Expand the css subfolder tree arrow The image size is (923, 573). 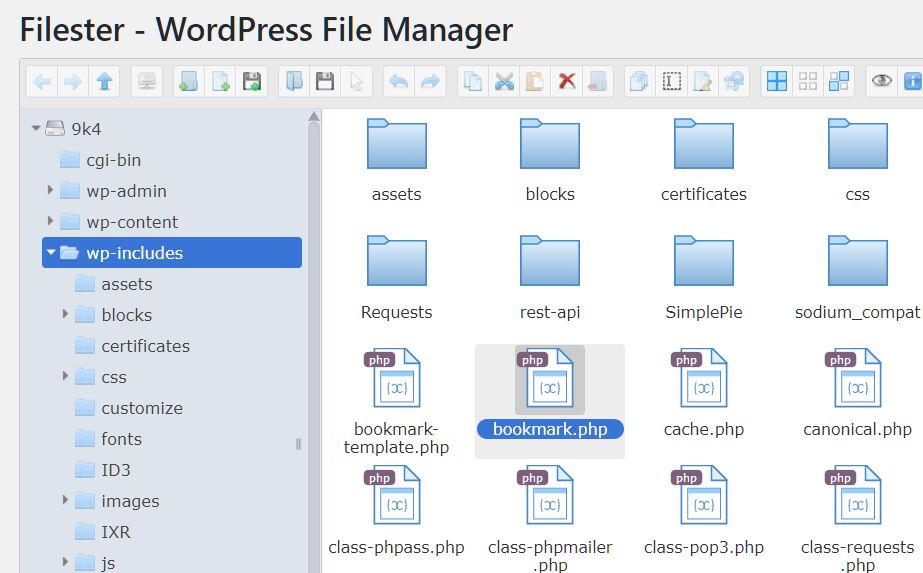click(x=65, y=376)
